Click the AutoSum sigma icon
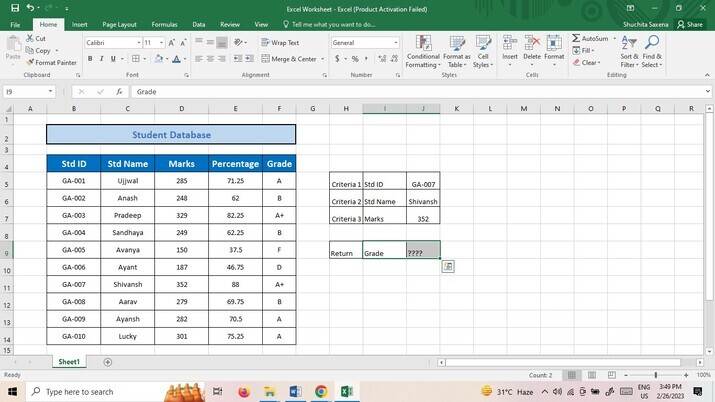 pyautogui.click(x=576, y=38)
